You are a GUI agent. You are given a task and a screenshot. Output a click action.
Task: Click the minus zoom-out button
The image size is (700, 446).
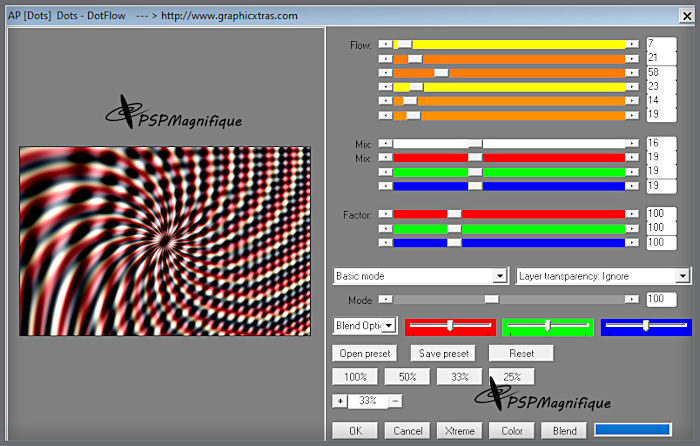[396, 401]
